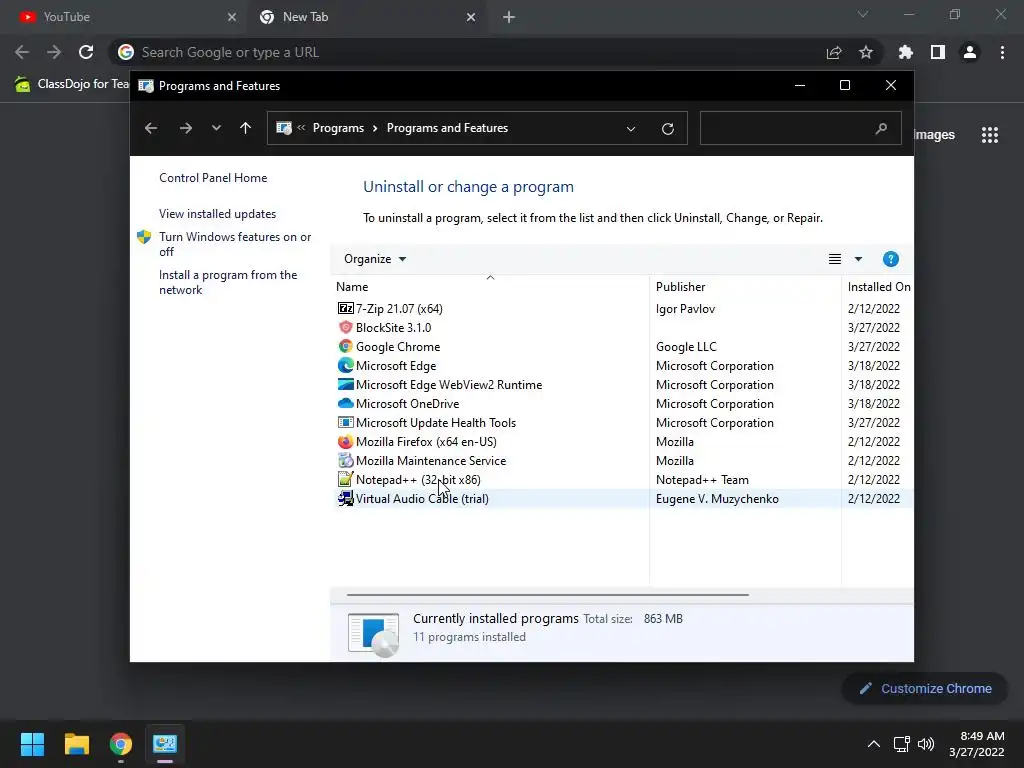Click the 7-Zip program icon

pos(345,308)
